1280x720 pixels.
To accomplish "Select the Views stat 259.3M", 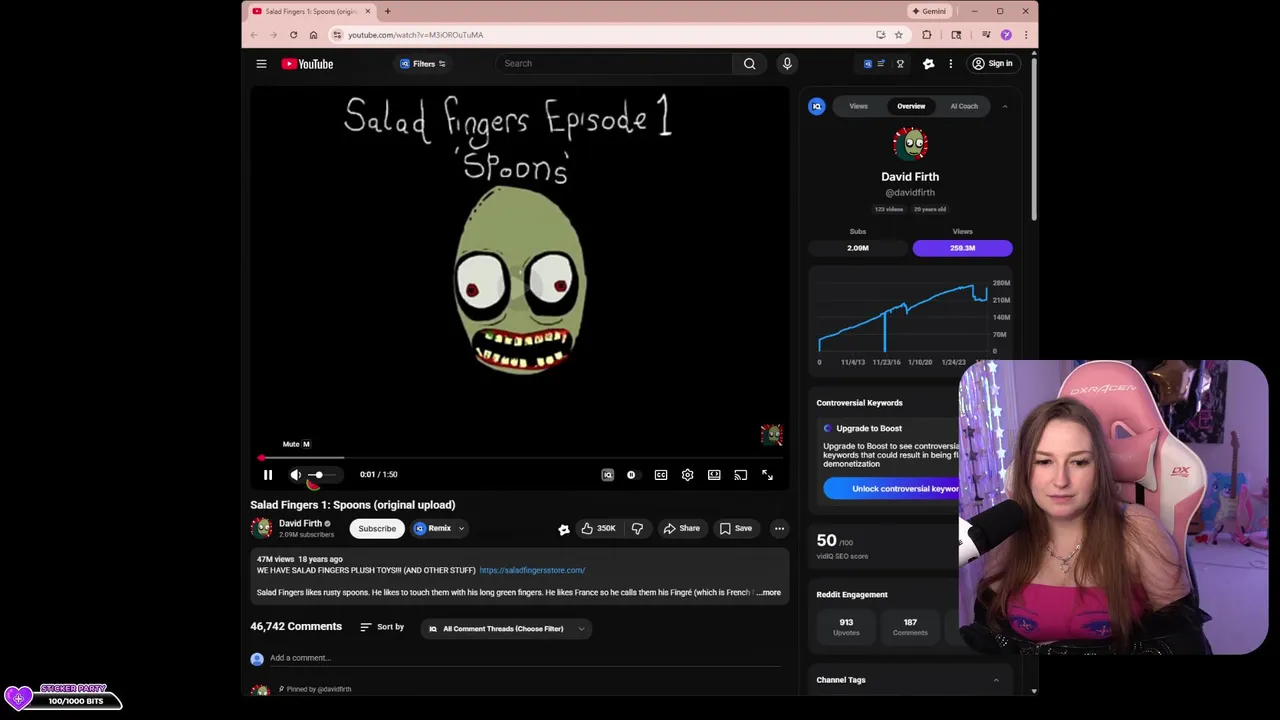I will click(962, 248).
